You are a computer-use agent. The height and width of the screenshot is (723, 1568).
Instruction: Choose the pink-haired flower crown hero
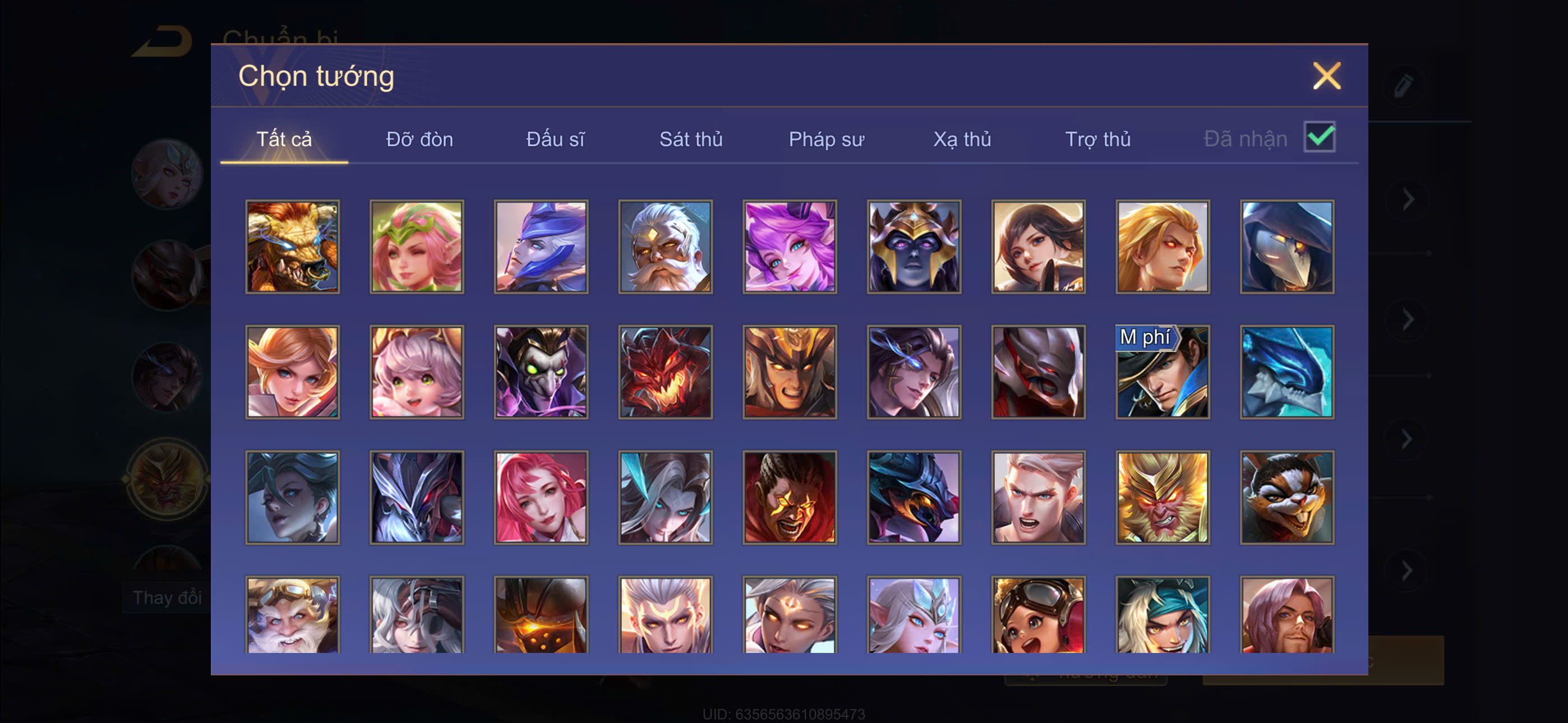coord(416,247)
